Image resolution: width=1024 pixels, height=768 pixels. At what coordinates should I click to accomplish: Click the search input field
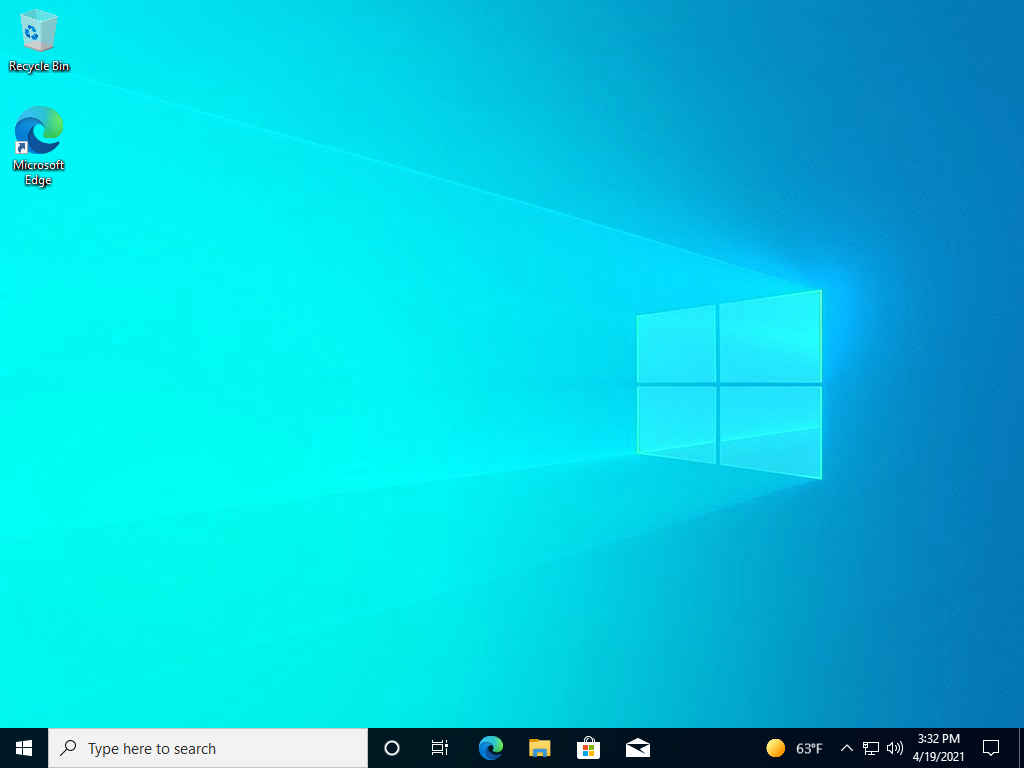coord(200,747)
